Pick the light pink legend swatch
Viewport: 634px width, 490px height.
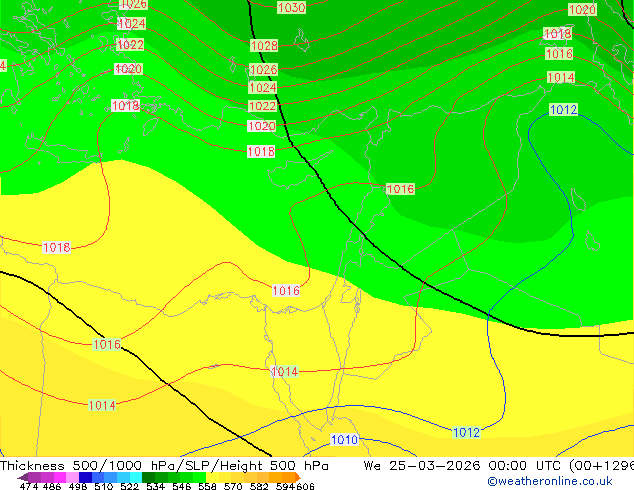[72, 477]
